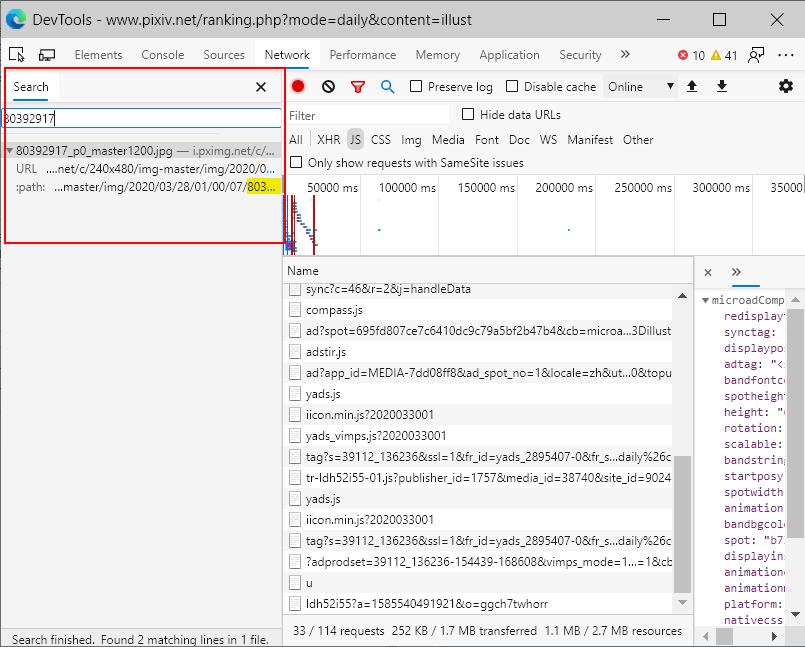Enable Disable cache checkbox
Screen dimensions: 805x647
[512, 86]
